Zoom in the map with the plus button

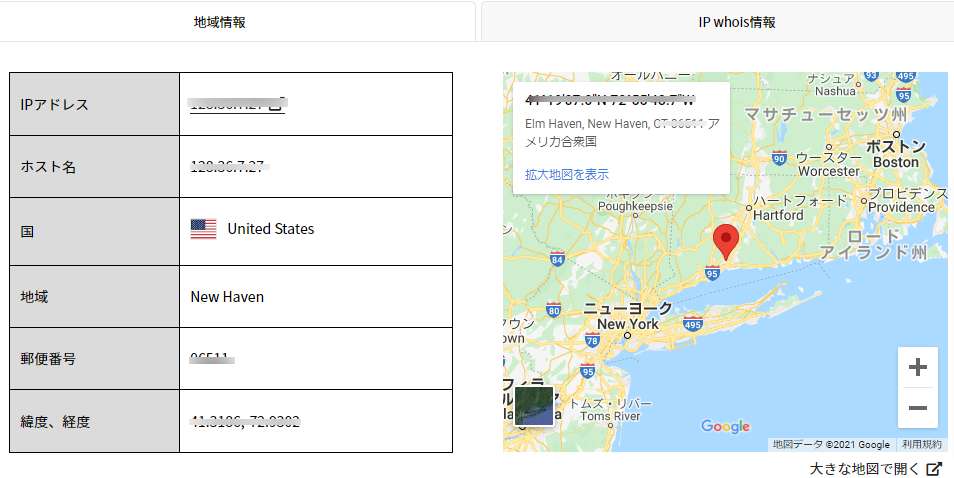click(917, 367)
